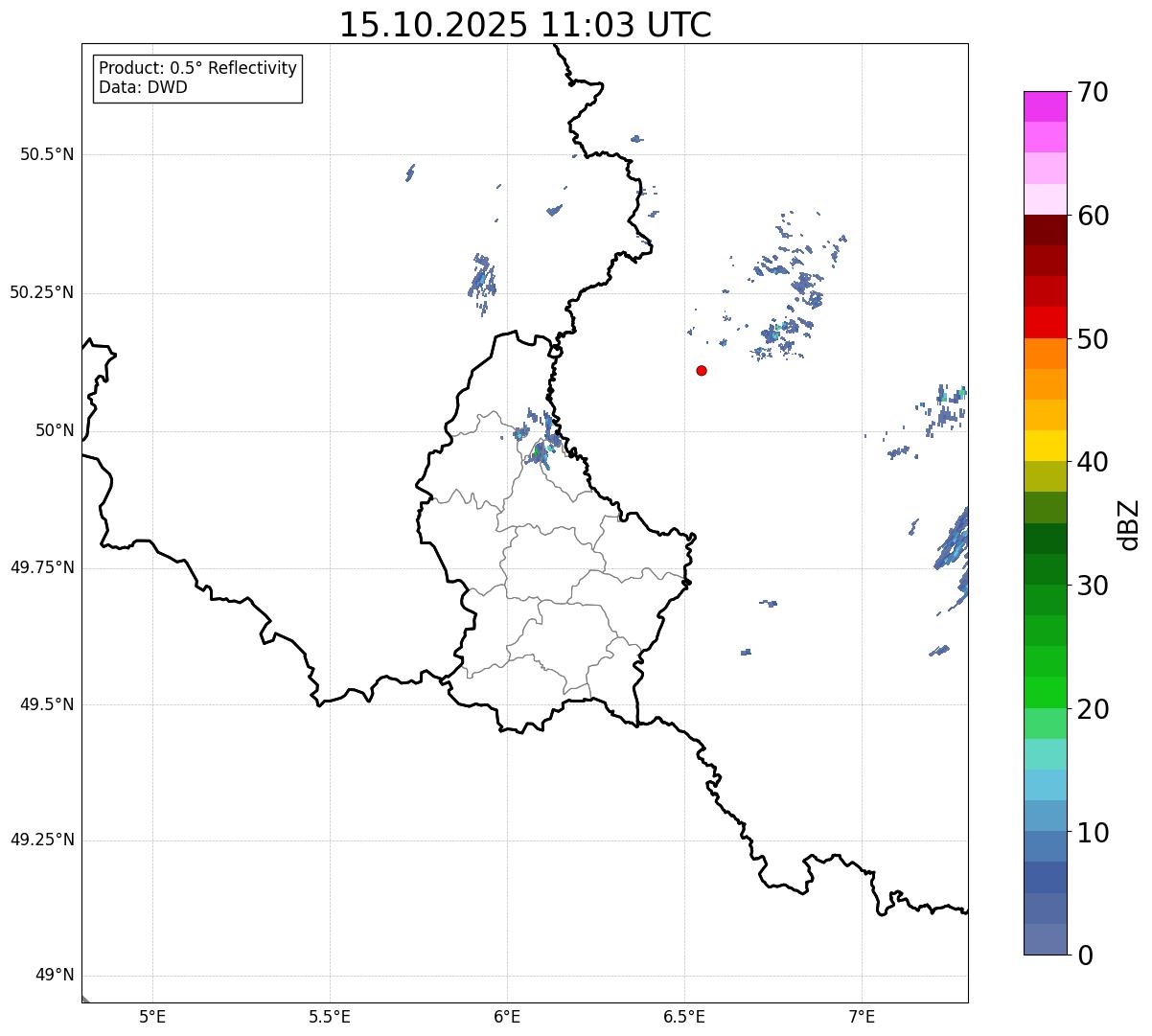Click the turquoise colorbar segment below 20
The image size is (1152, 1036).
tap(1045, 754)
